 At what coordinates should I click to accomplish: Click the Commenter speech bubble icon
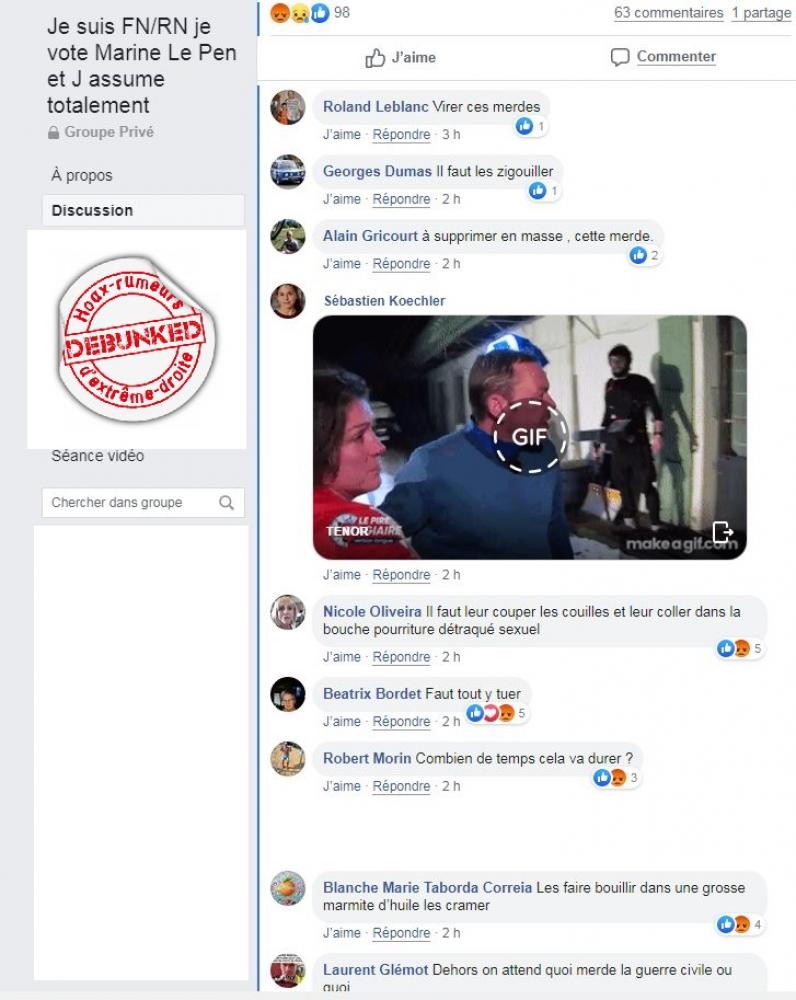[x=619, y=57]
